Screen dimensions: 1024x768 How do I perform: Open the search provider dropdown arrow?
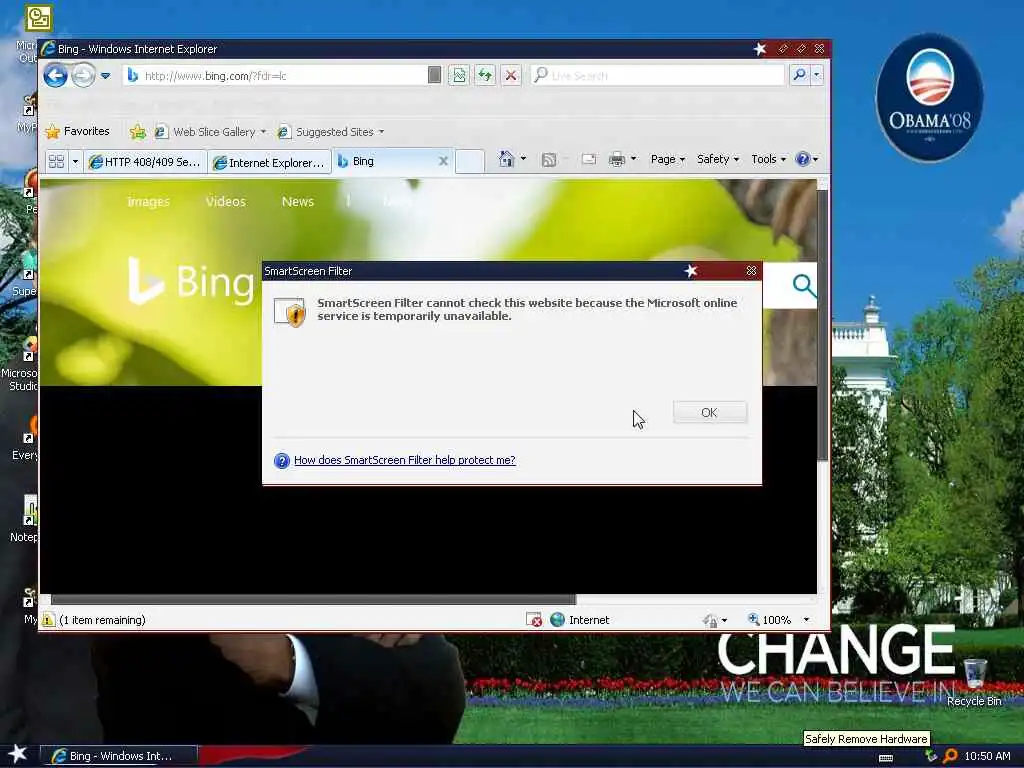(x=817, y=76)
